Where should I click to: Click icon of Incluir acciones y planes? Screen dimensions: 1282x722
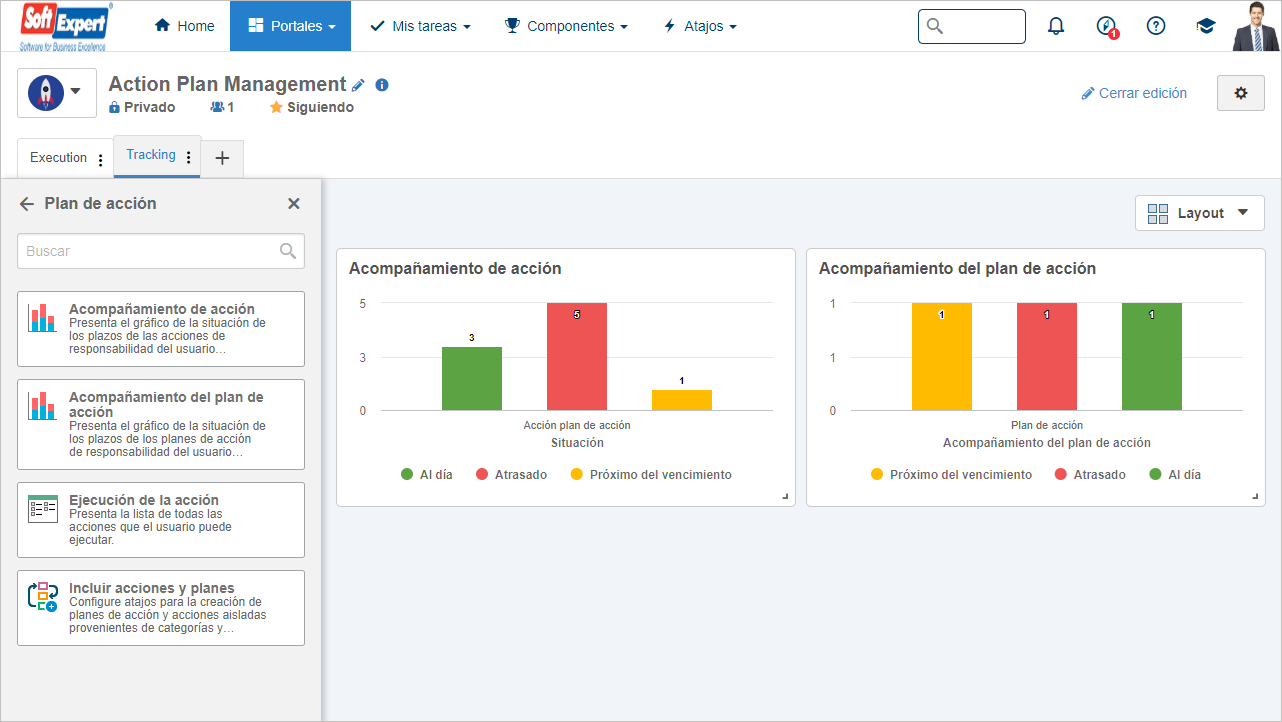43,597
